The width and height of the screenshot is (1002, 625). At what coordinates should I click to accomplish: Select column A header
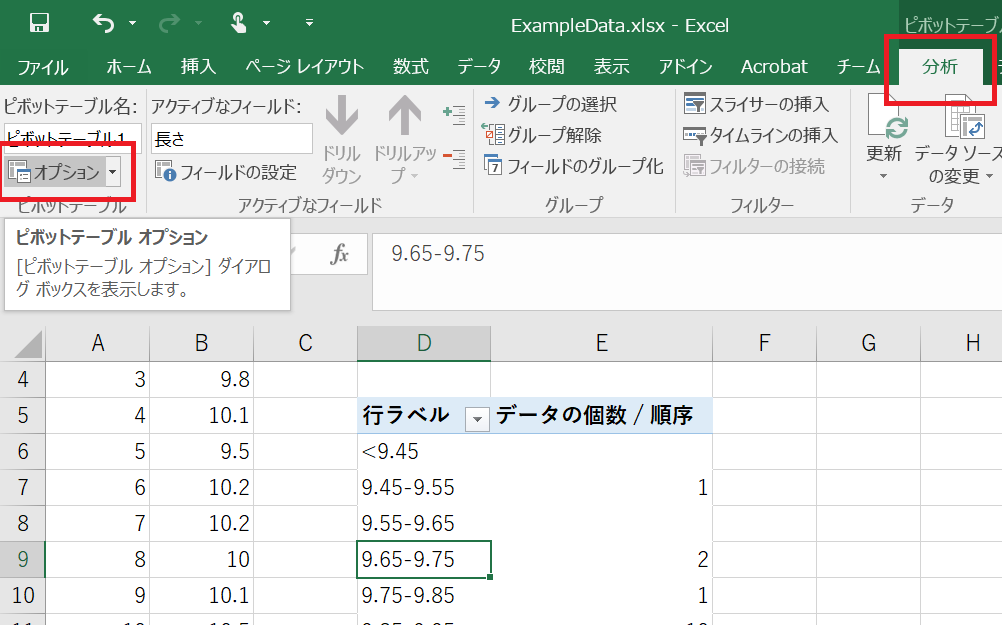pos(98,344)
